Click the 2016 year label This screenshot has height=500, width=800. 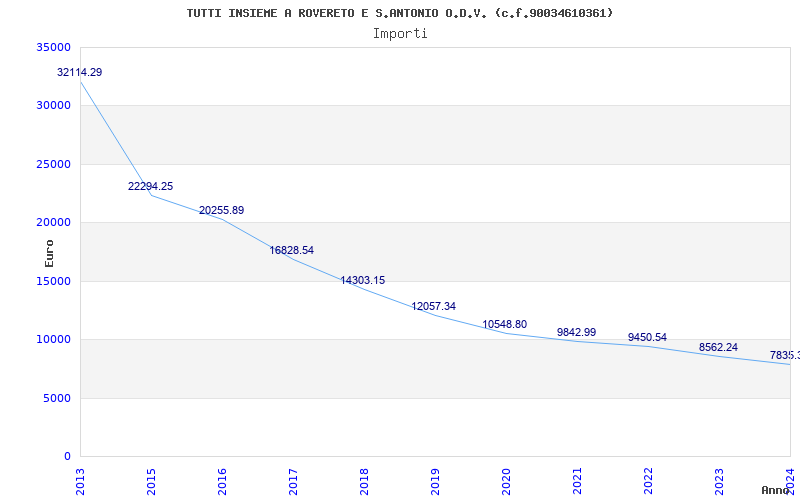click(222, 481)
